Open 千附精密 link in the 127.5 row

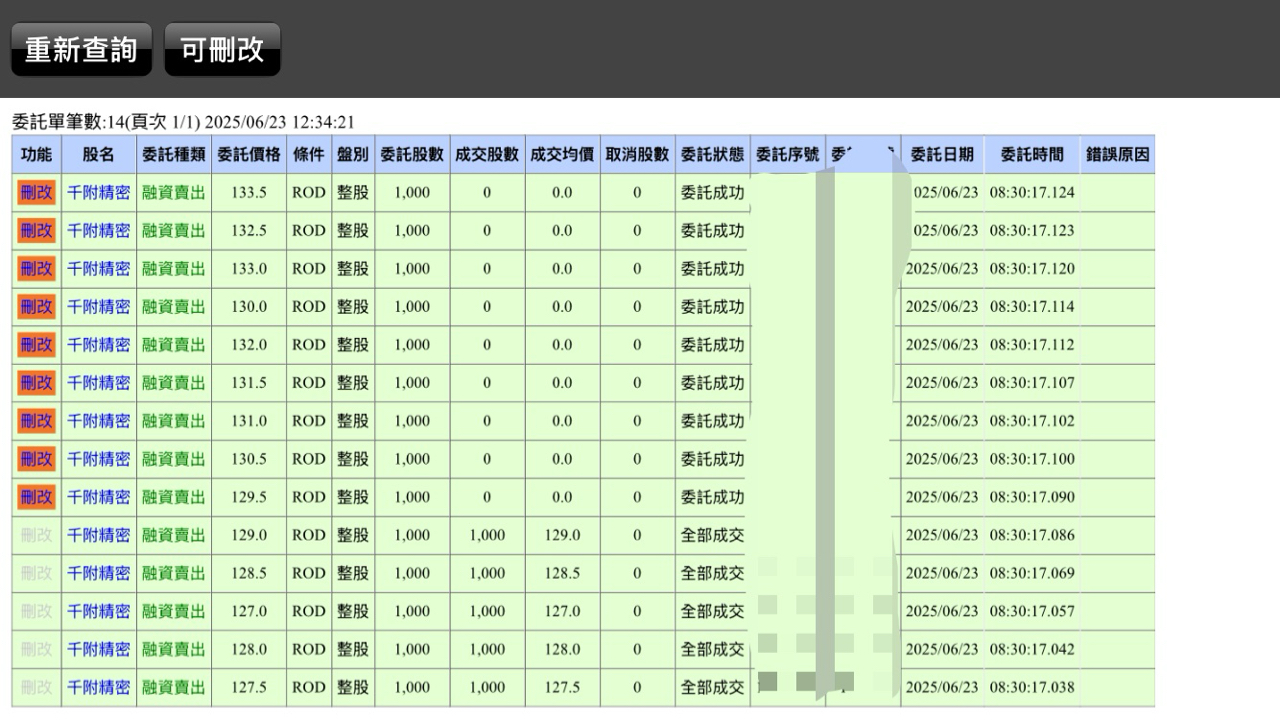98,687
